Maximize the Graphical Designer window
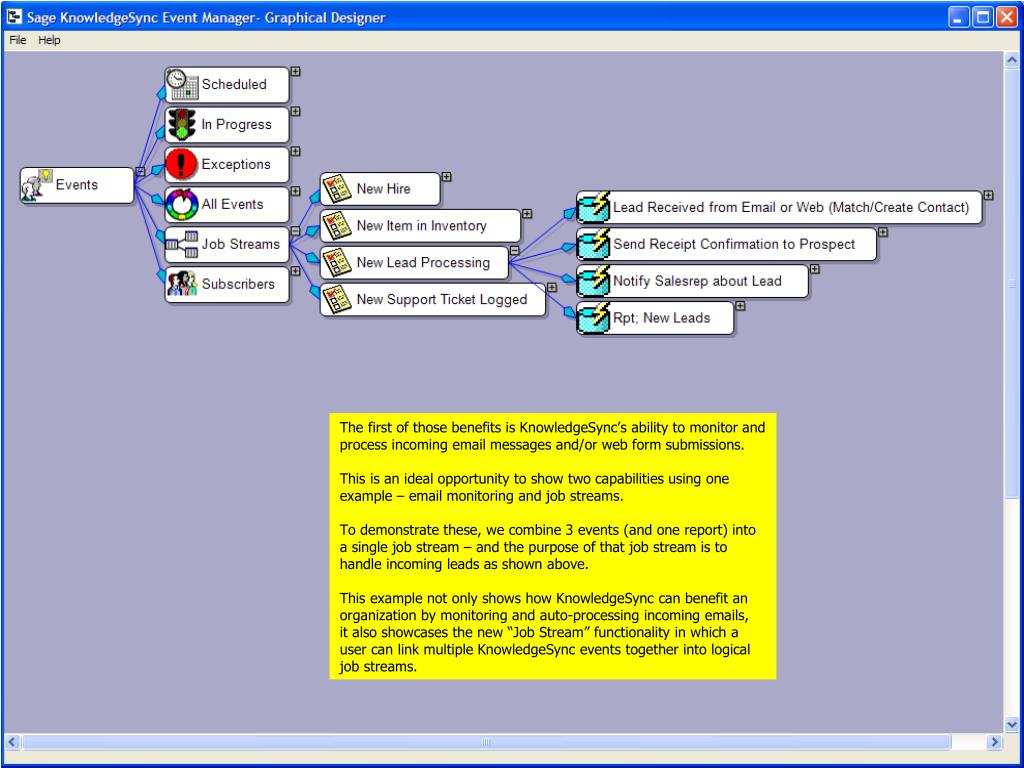The width and height of the screenshot is (1024, 768). point(983,17)
